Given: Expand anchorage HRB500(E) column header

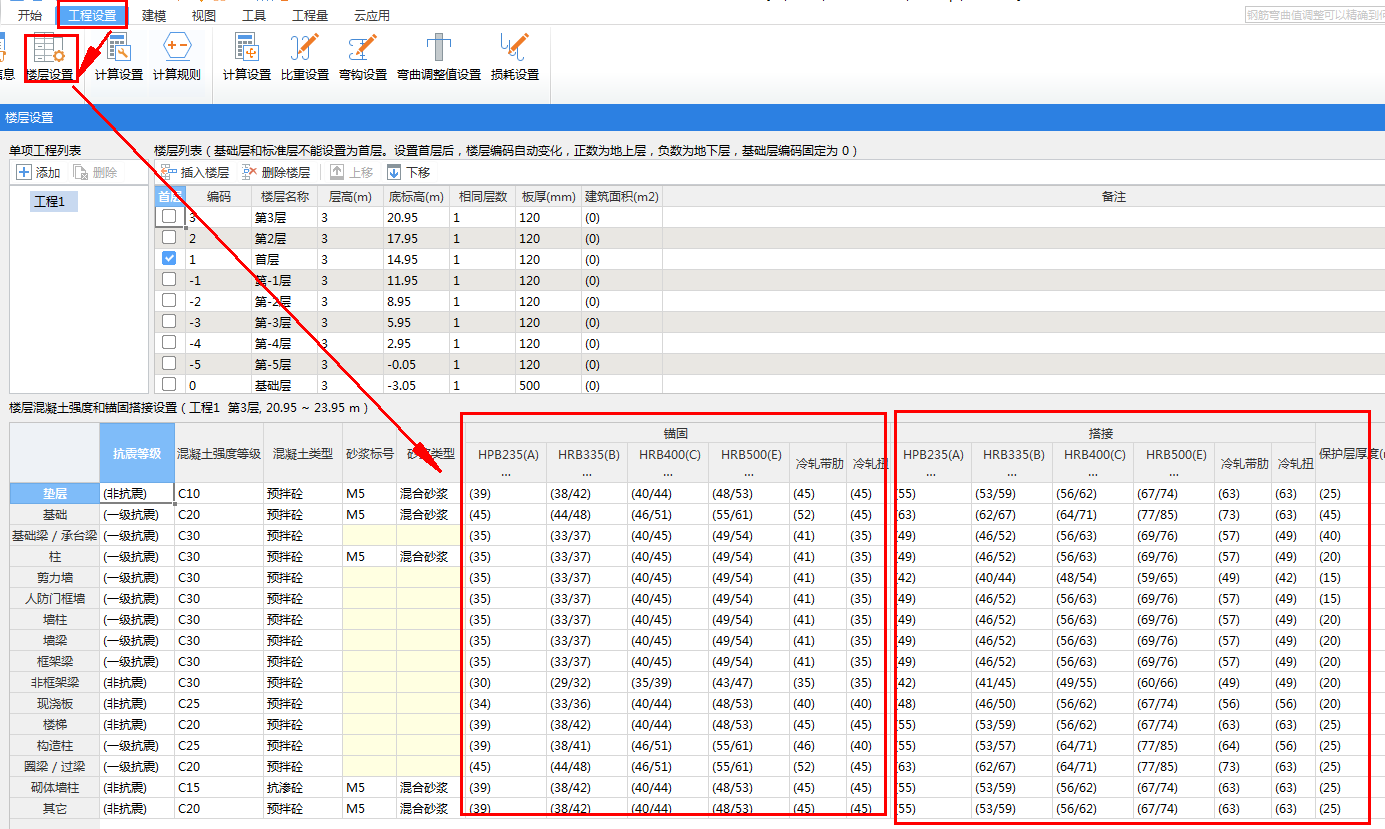Looking at the screenshot, I should coord(750,463).
